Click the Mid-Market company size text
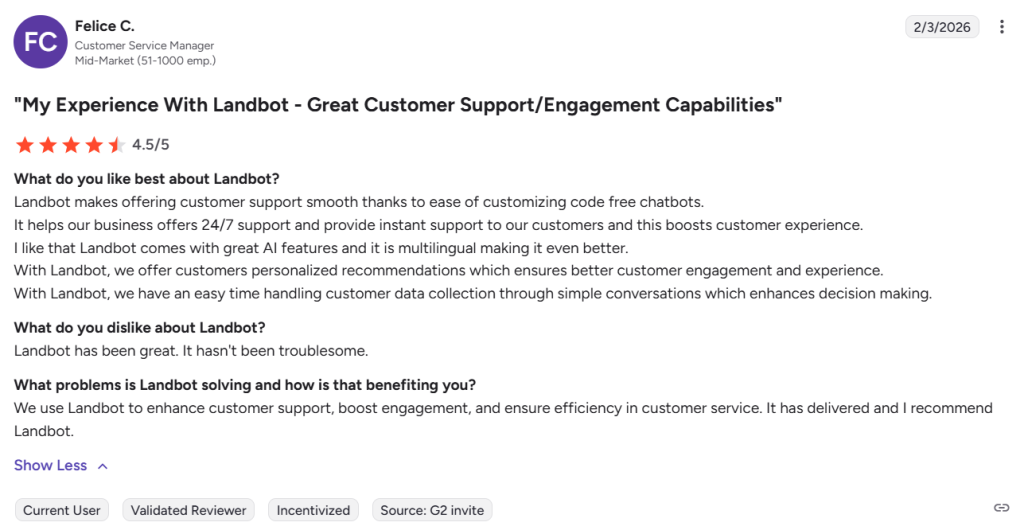This screenshot has width=1024, height=530. point(145,61)
